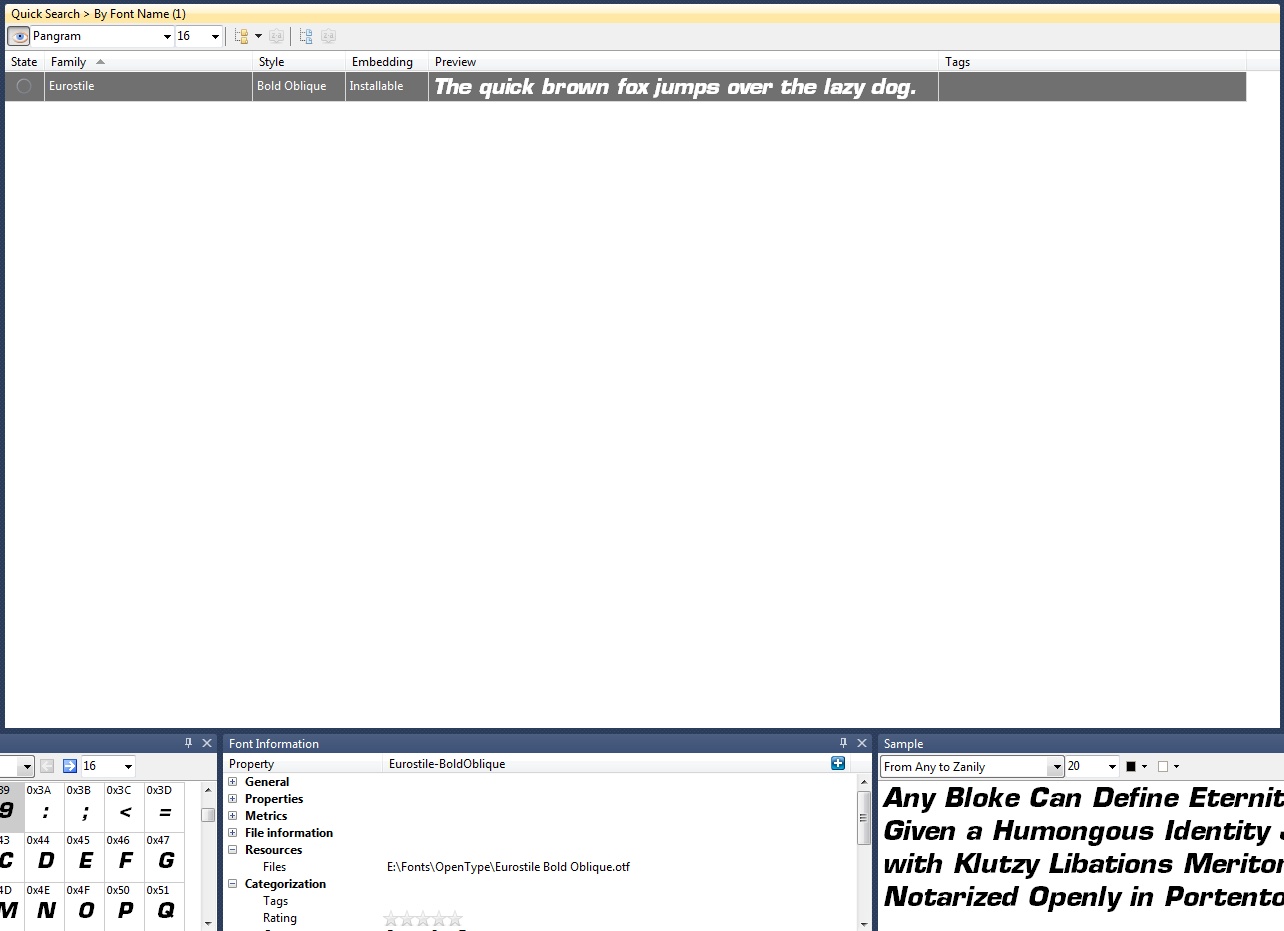Image resolution: width=1284 pixels, height=931 pixels.
Task: Click the blue plus expand-all icon
Action: [838, 763]
